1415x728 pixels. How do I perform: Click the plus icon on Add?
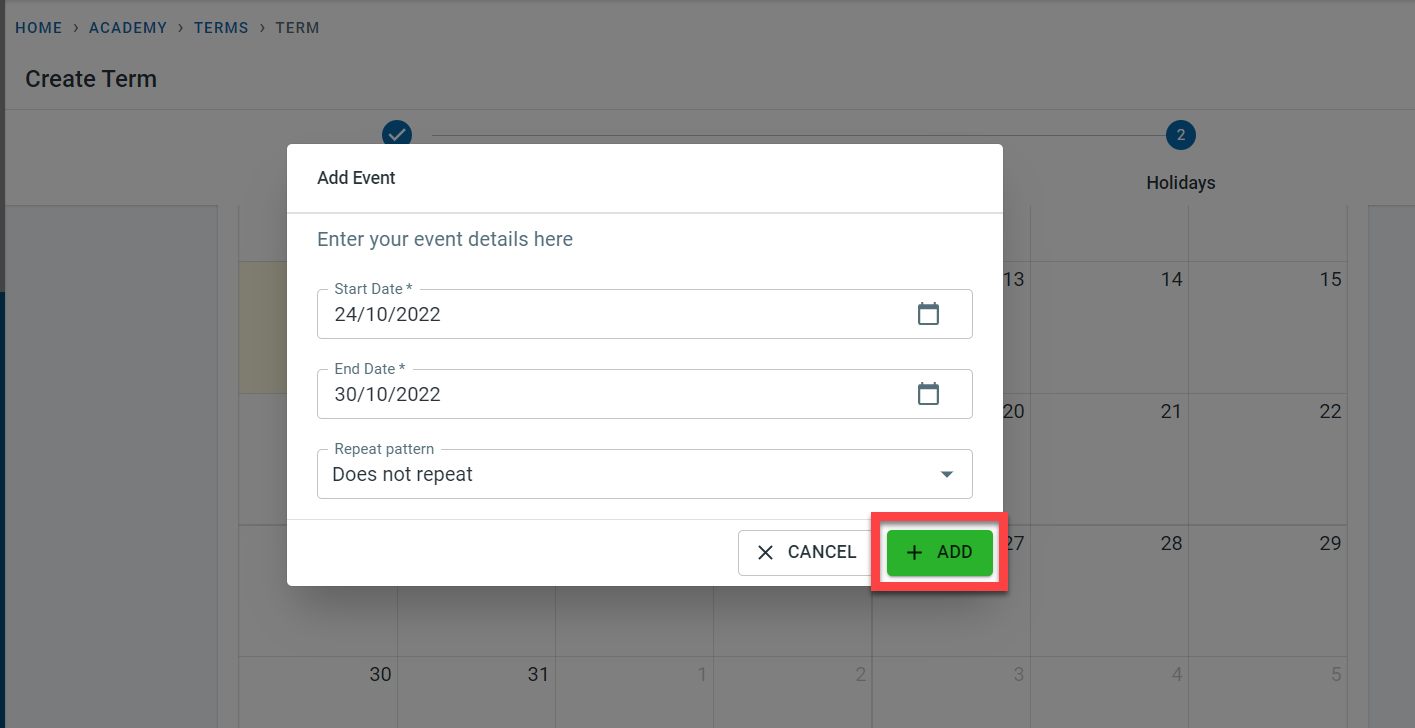click(x=914, y=552)
